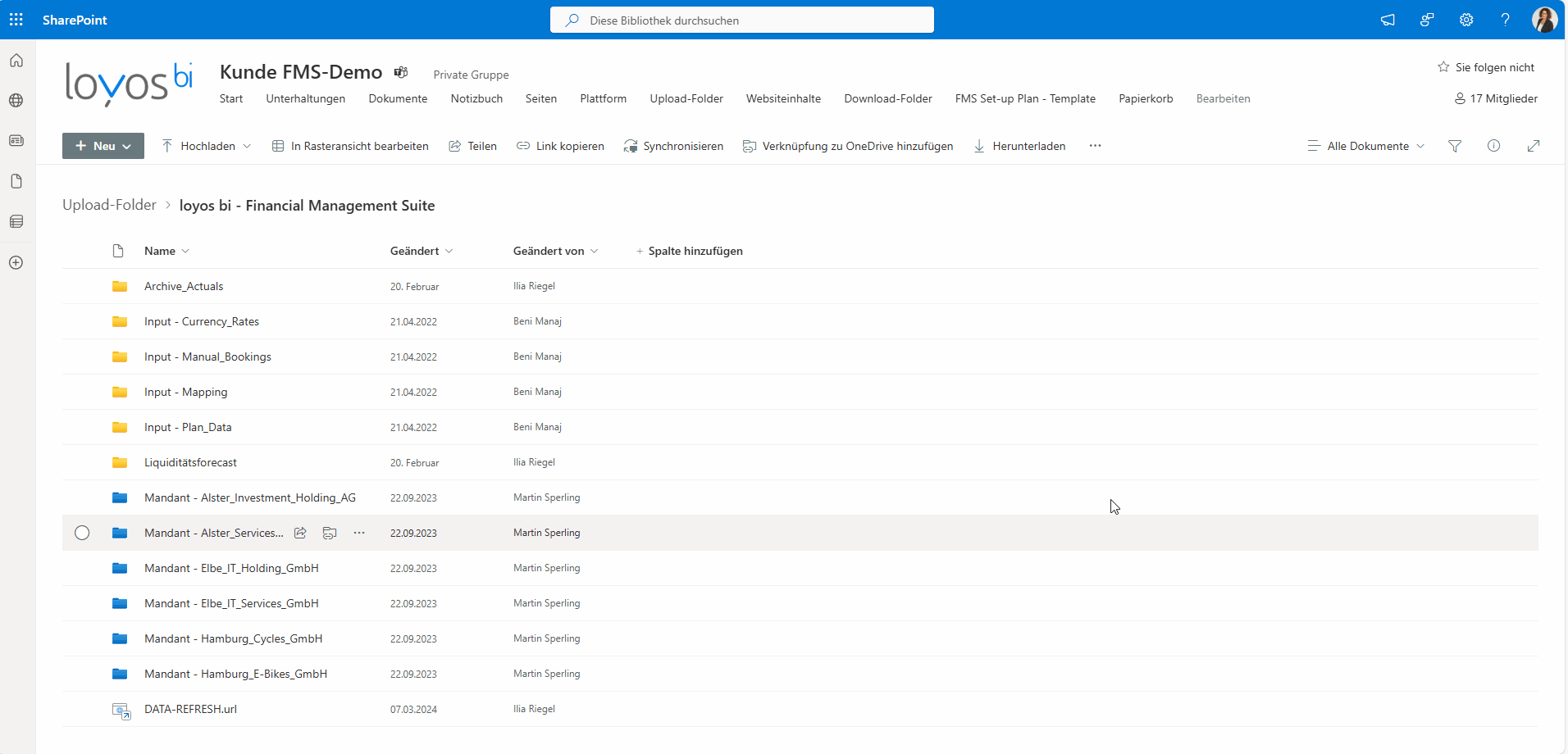Click the file type column header icon
Screen dimensions: 1568x754
point(118,251)
